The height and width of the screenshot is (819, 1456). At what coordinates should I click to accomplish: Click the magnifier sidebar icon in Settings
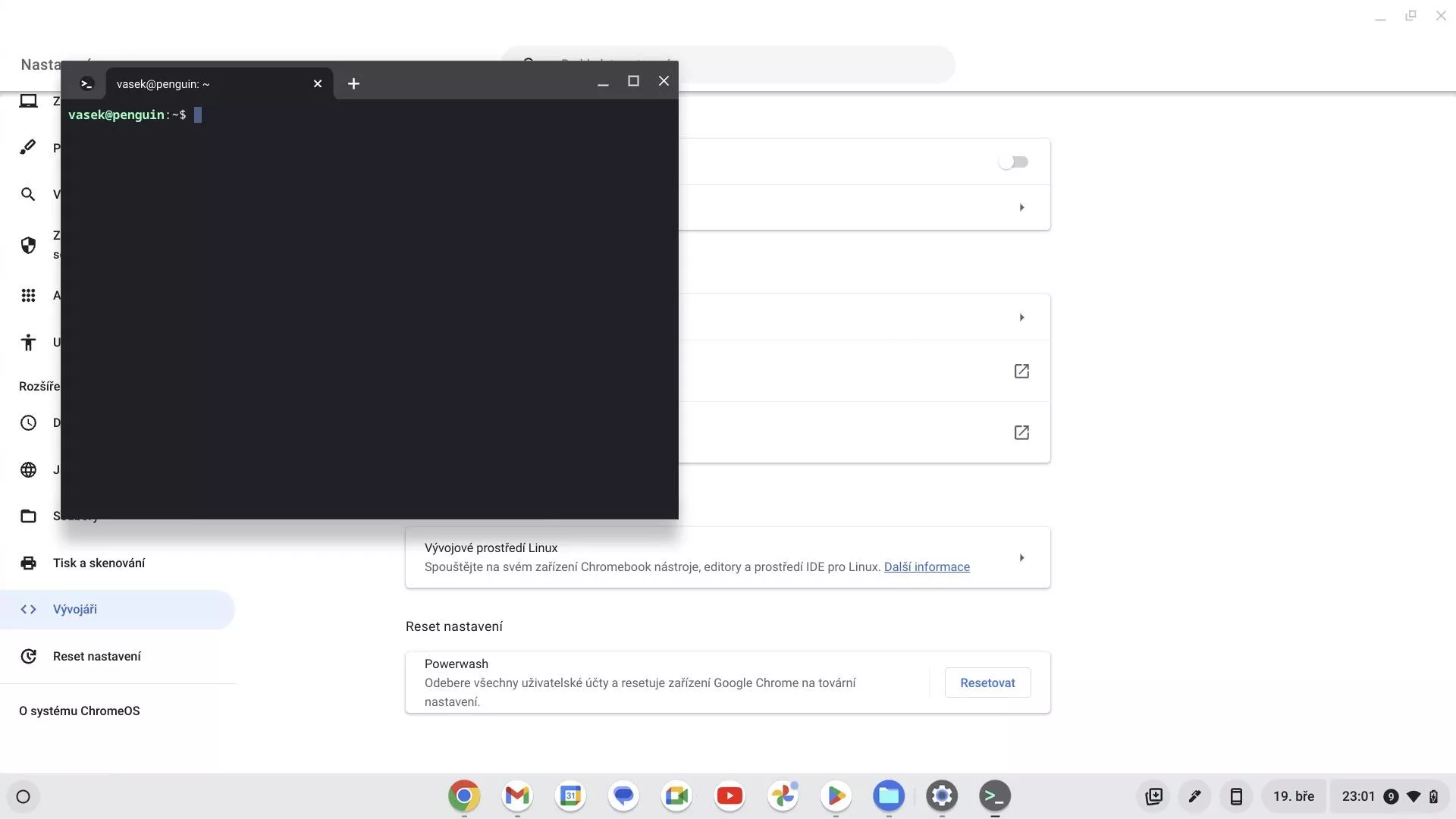pos(28,194)
